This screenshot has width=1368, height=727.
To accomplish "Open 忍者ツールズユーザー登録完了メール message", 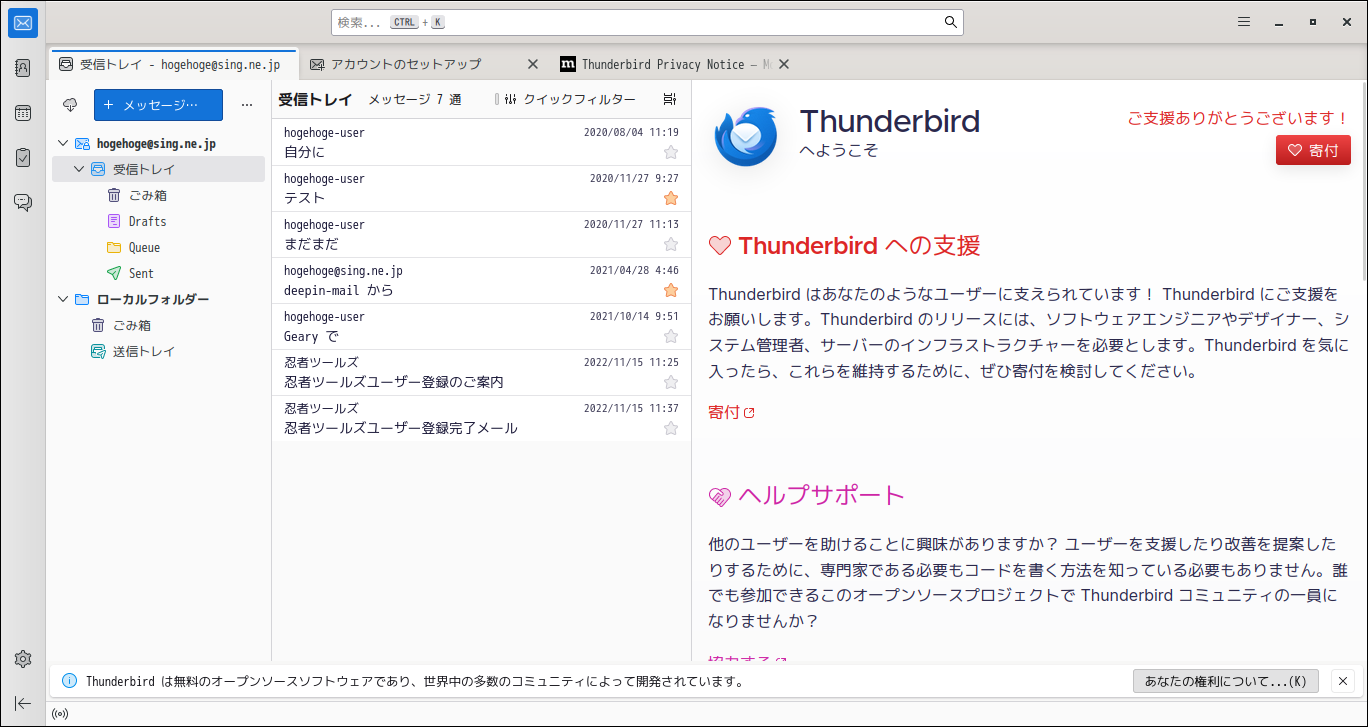I will pos(481,418).
